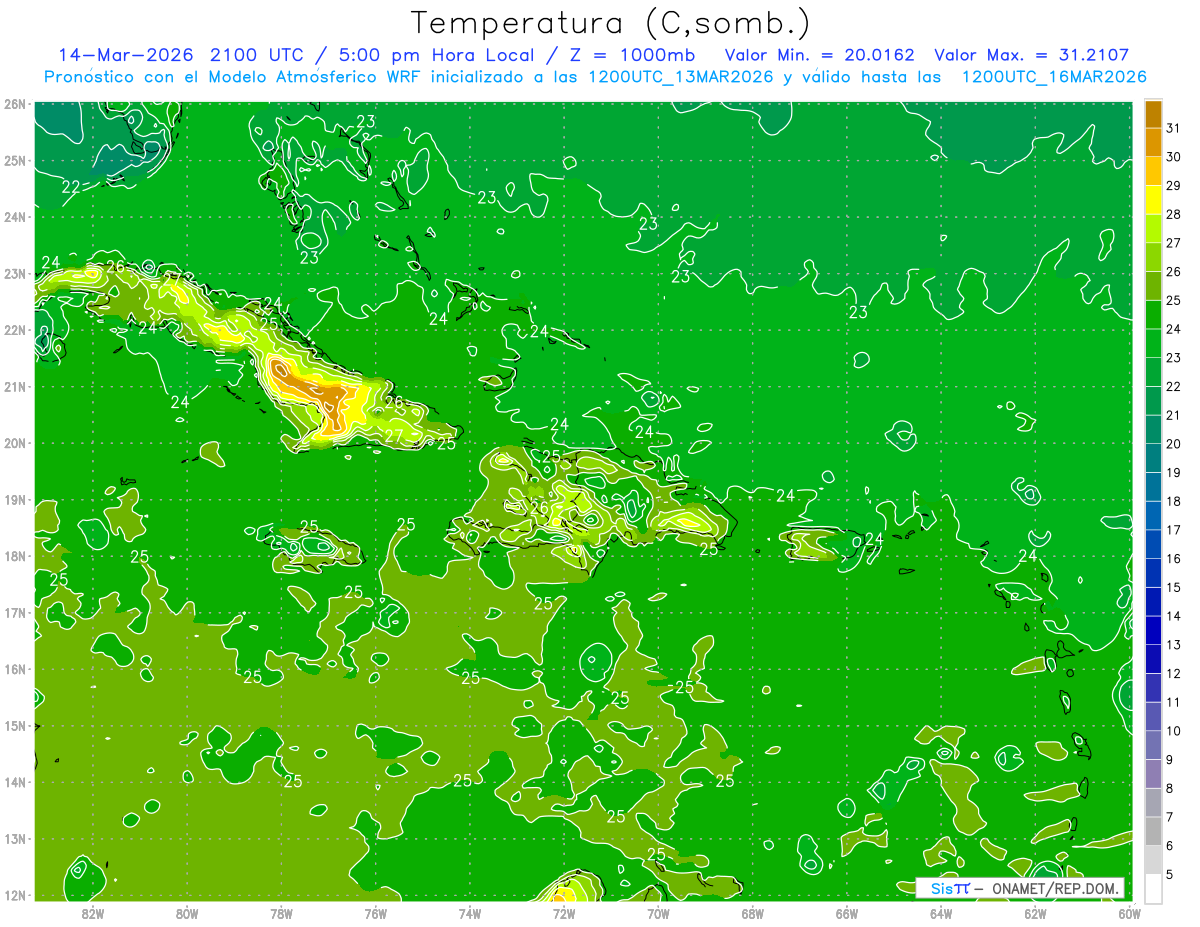
Task: Click the longitude axis label "72W"
Action: [563, 913]
